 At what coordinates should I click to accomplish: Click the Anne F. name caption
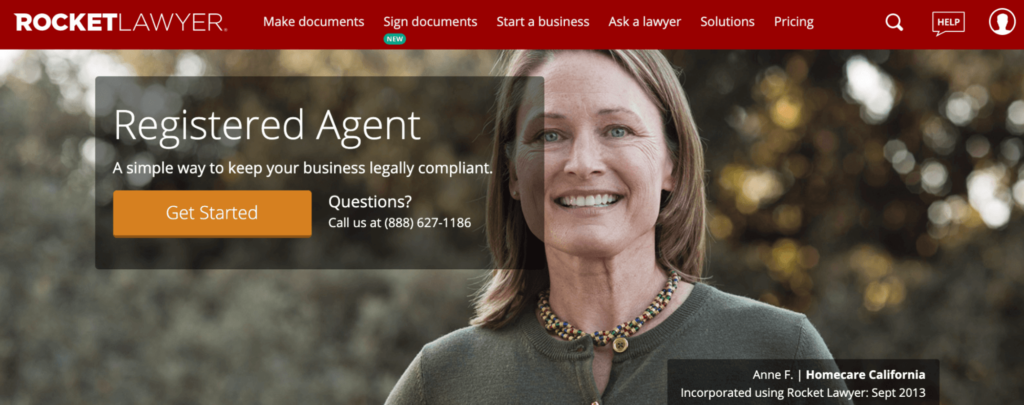pos(774,374)
